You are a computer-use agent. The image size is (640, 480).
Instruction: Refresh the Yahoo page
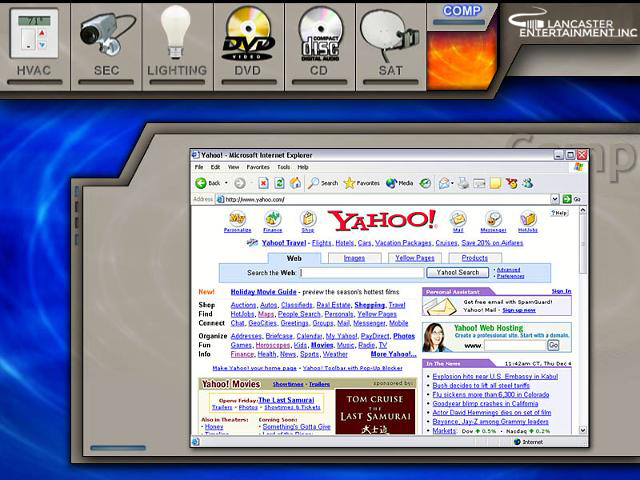(279, 183)
